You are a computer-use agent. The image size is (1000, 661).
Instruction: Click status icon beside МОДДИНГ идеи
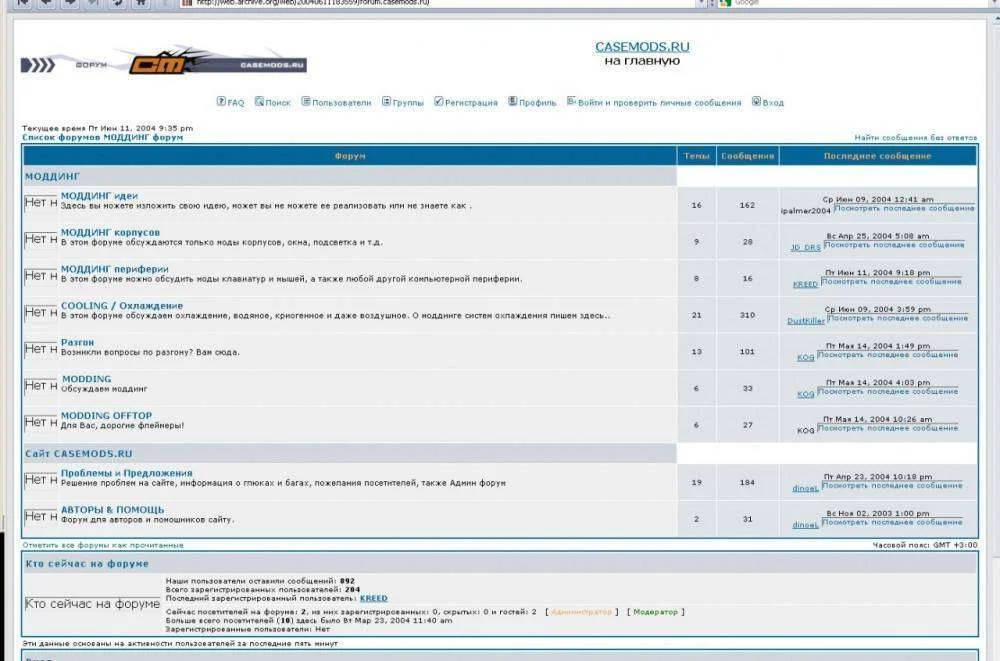click(41, 203)
